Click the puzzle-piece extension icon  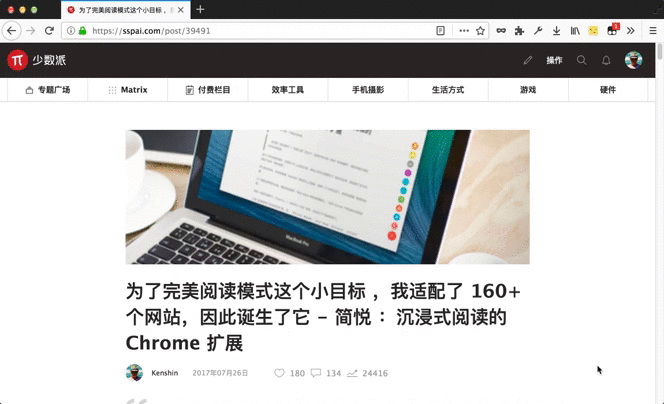(519, 30)
